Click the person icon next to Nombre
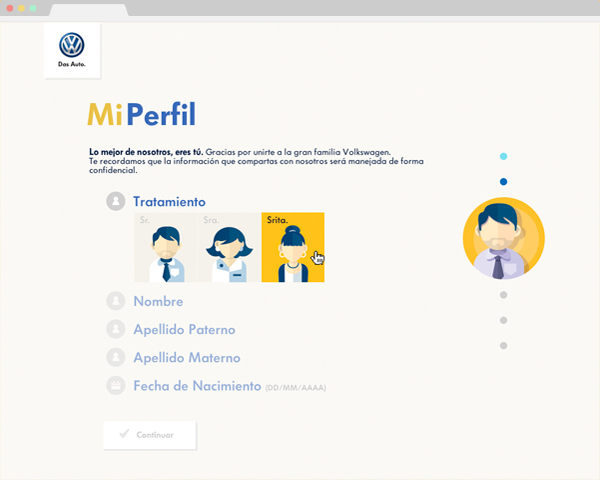600x480 pixels. pos(116,301)
